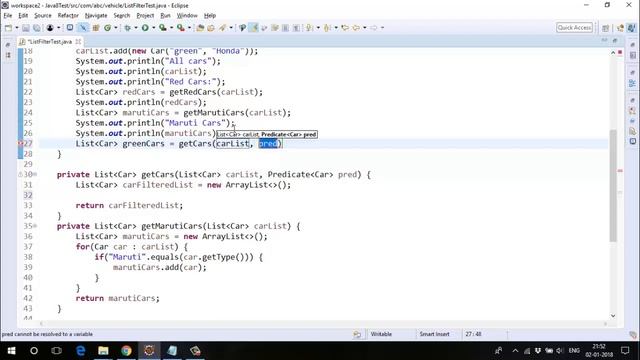Open the Action Center notifications icon

[625, 351]
